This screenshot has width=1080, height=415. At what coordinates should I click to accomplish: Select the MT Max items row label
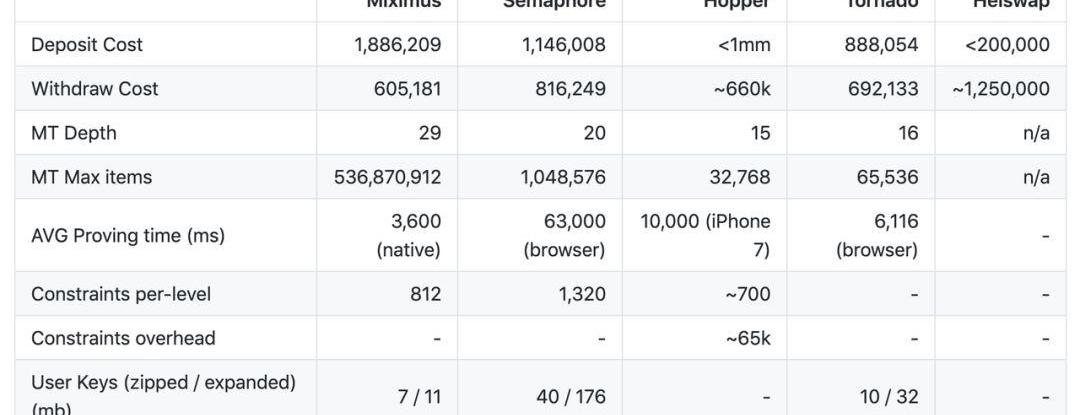pos(92,177)
